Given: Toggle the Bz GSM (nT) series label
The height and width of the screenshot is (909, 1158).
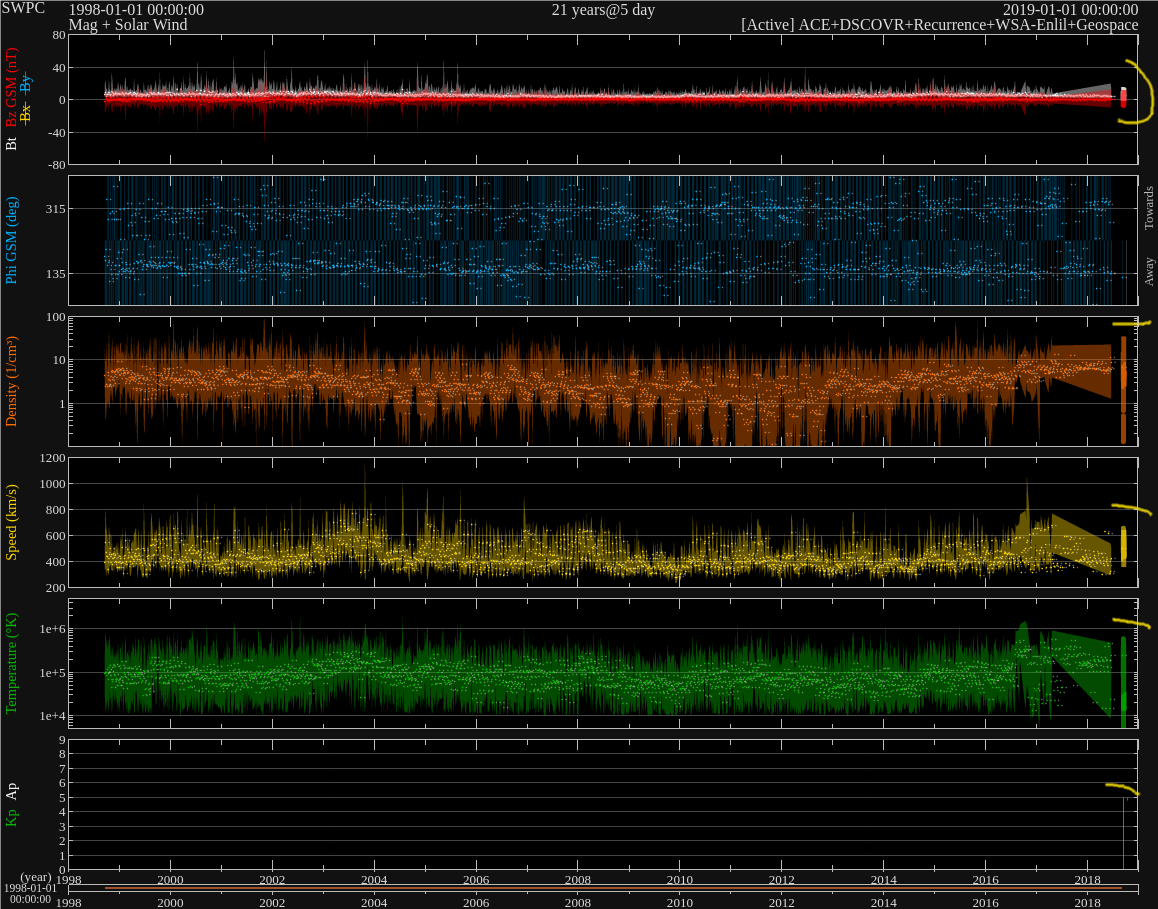Looking at the screenshot, I should (11, 88).
